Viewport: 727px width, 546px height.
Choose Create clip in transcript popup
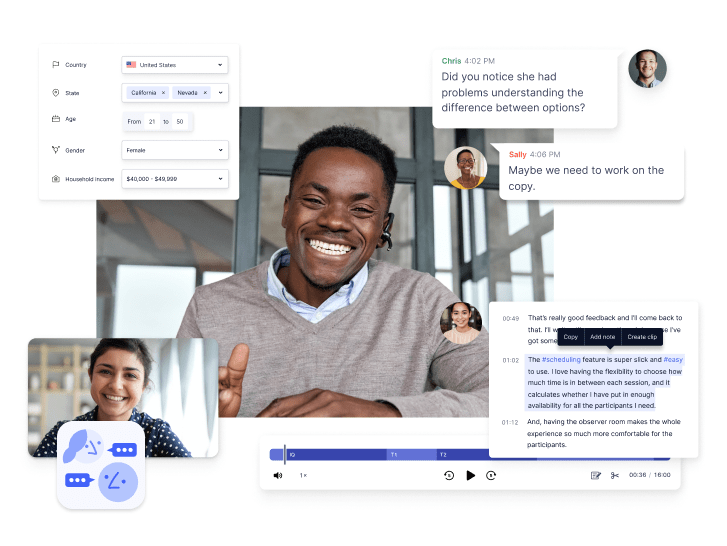click(642, 337)
